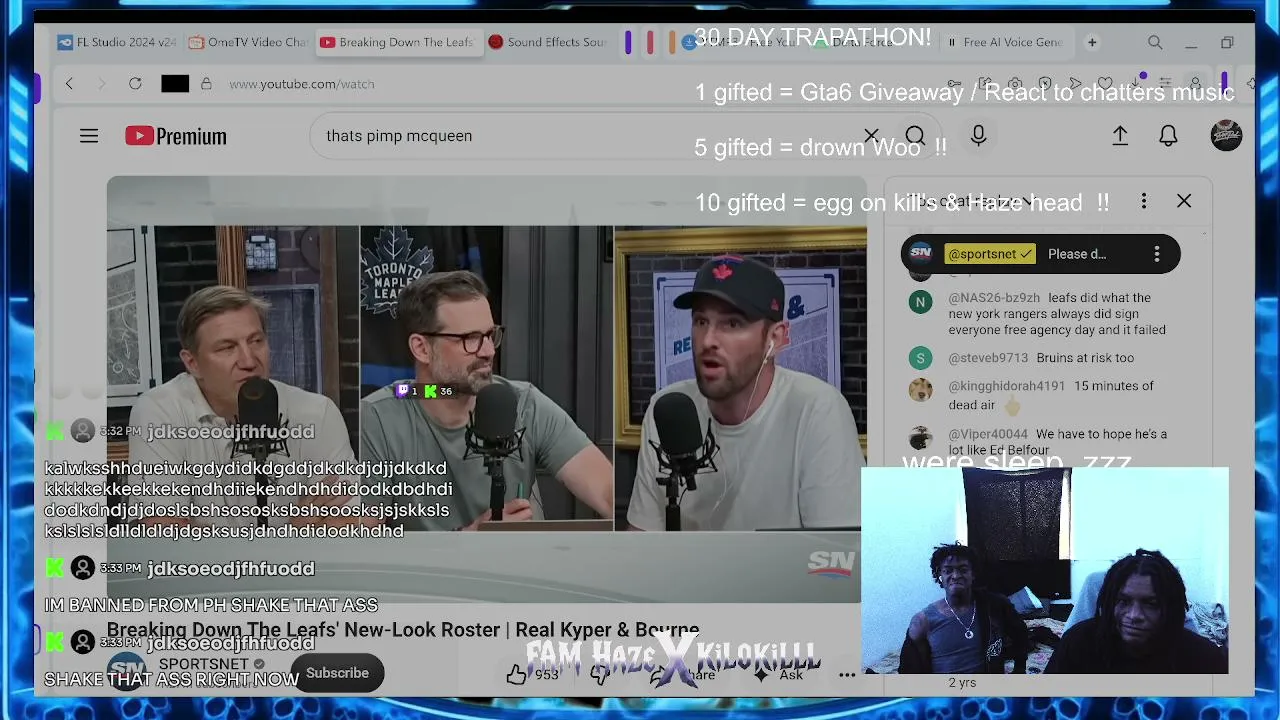Open the browser tab search magnifier
The height and width of the screenshot is (720, 1280).
click(x=1155, y=43)
